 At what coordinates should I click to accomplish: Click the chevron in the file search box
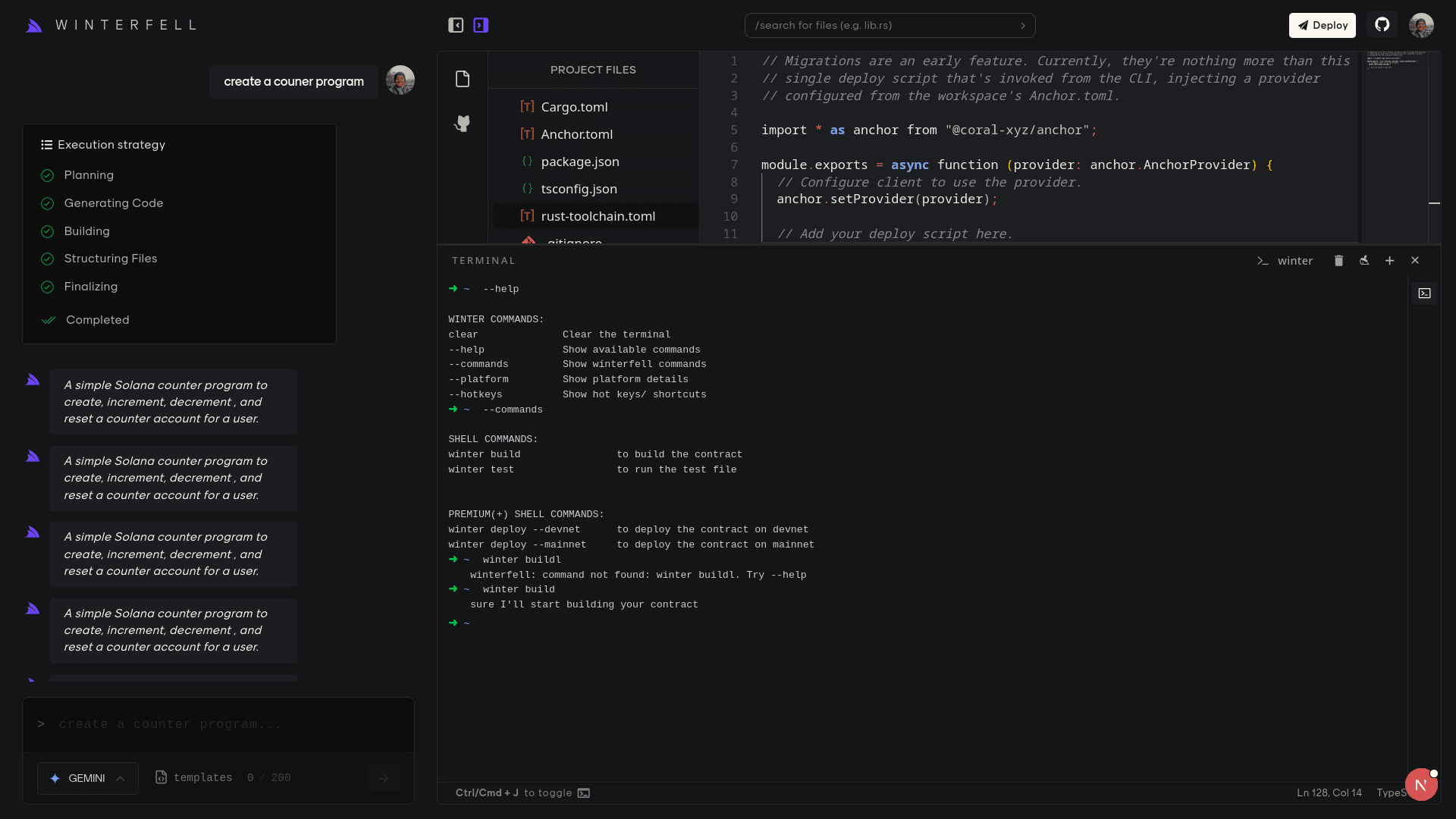(1023, 26)
